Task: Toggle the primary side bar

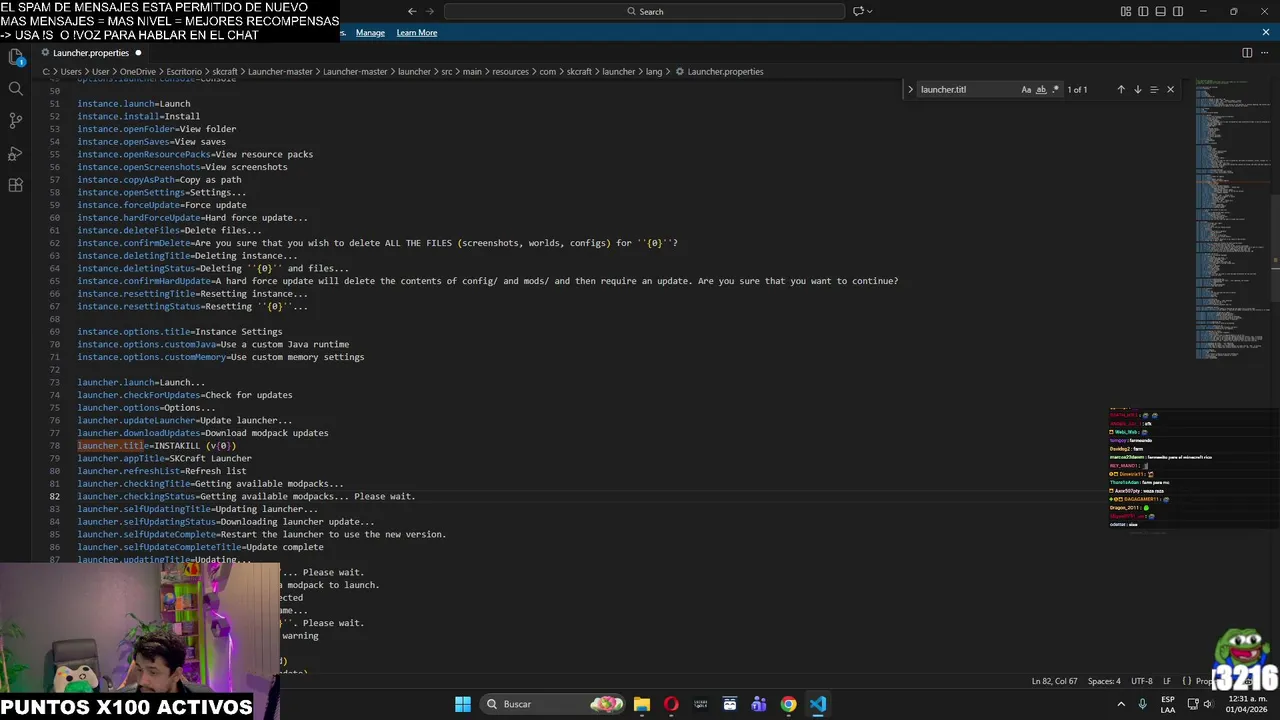Action: [1143, 11]
